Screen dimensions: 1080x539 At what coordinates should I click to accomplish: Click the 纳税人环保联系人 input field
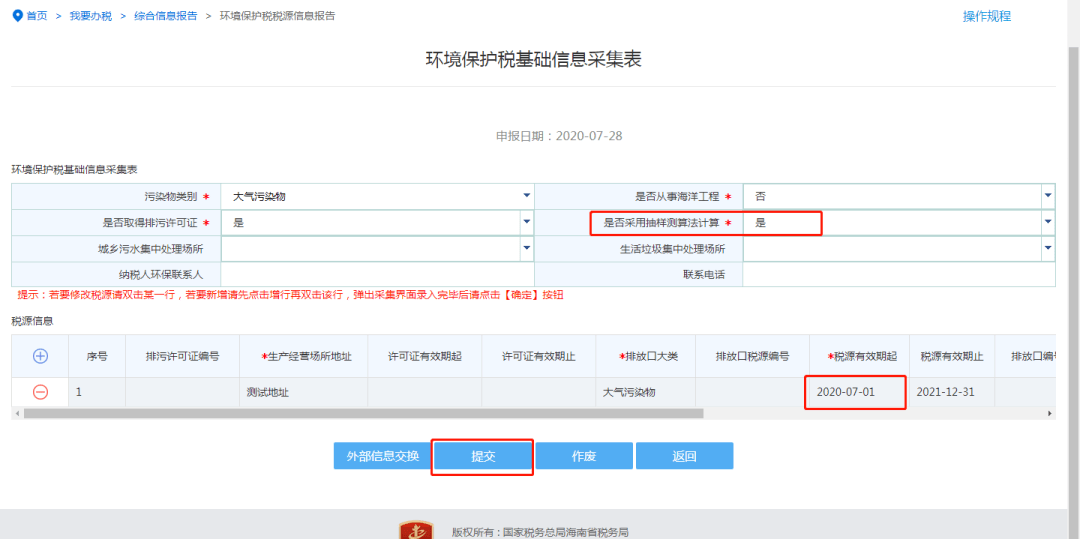pos(377,274)
